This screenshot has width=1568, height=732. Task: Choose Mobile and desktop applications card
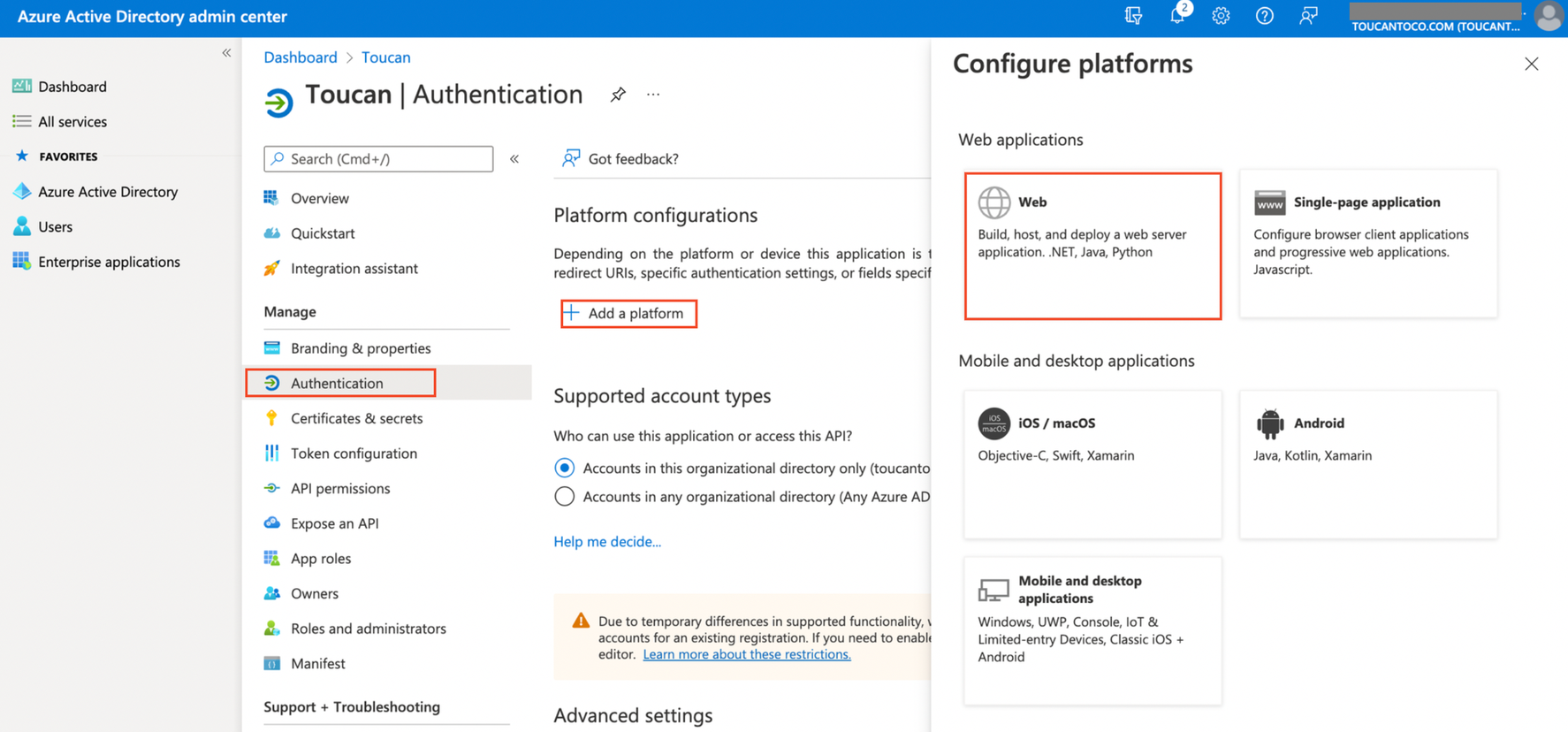point(1092,630)
